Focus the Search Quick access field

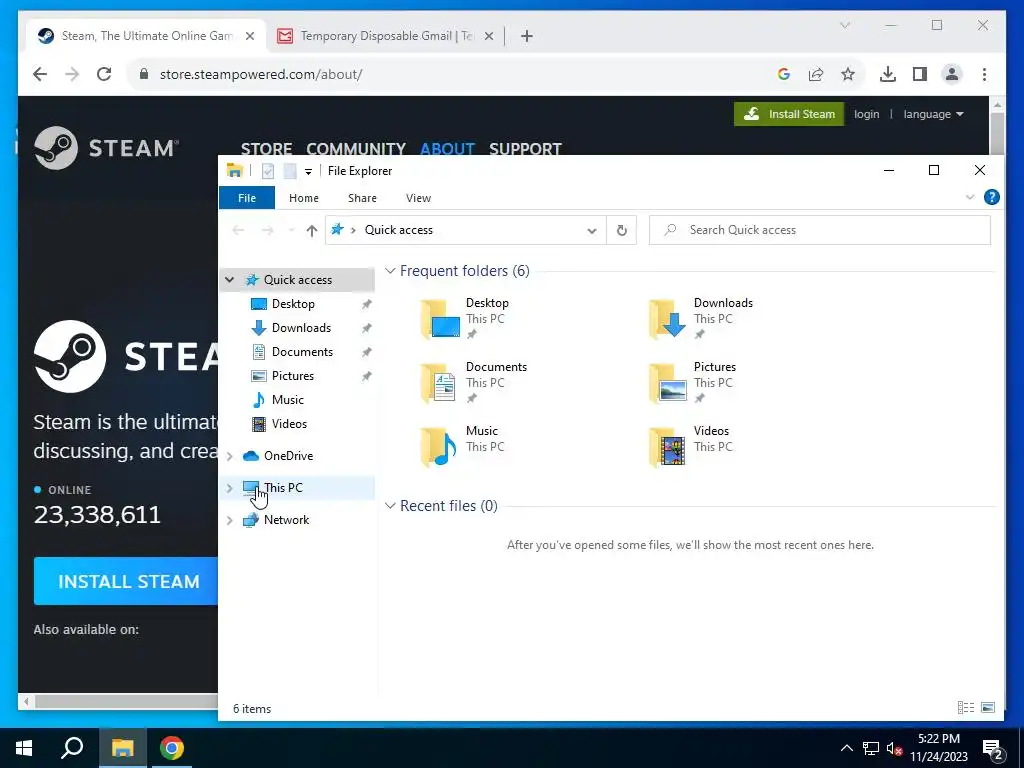820,230
